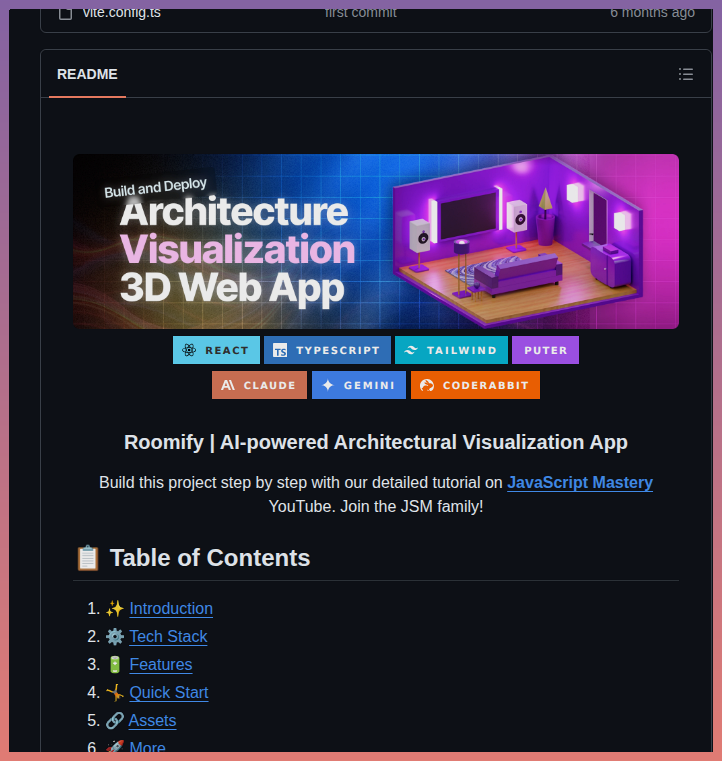Click the clipboard emoji beside Table of Contents

click(x=88, y=558)
